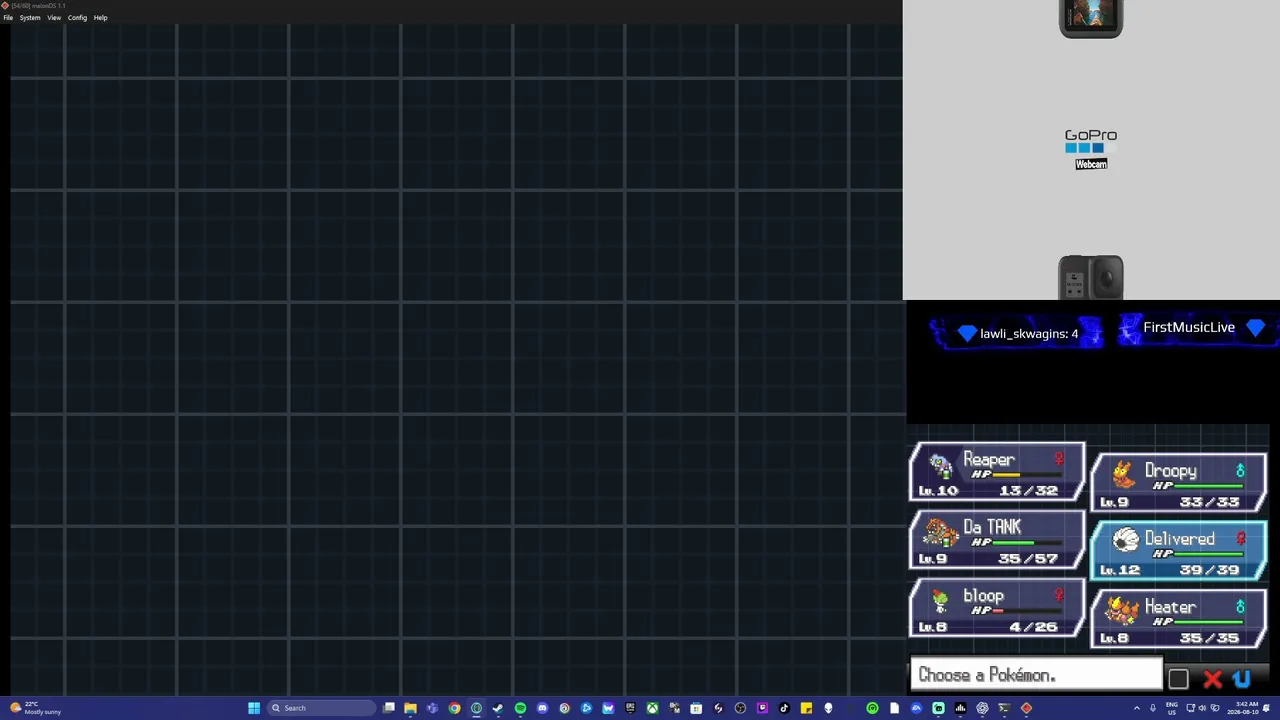
Task: Open Spotify from the taskbar
Action: (x=520, y=708)
